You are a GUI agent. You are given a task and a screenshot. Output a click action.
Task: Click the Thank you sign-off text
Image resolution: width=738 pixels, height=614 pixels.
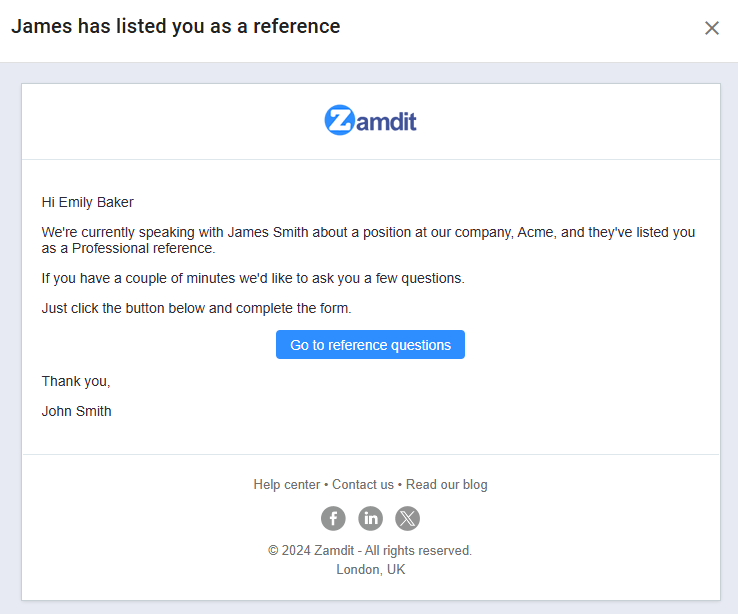pyautogui.click(x=76, y=381)
